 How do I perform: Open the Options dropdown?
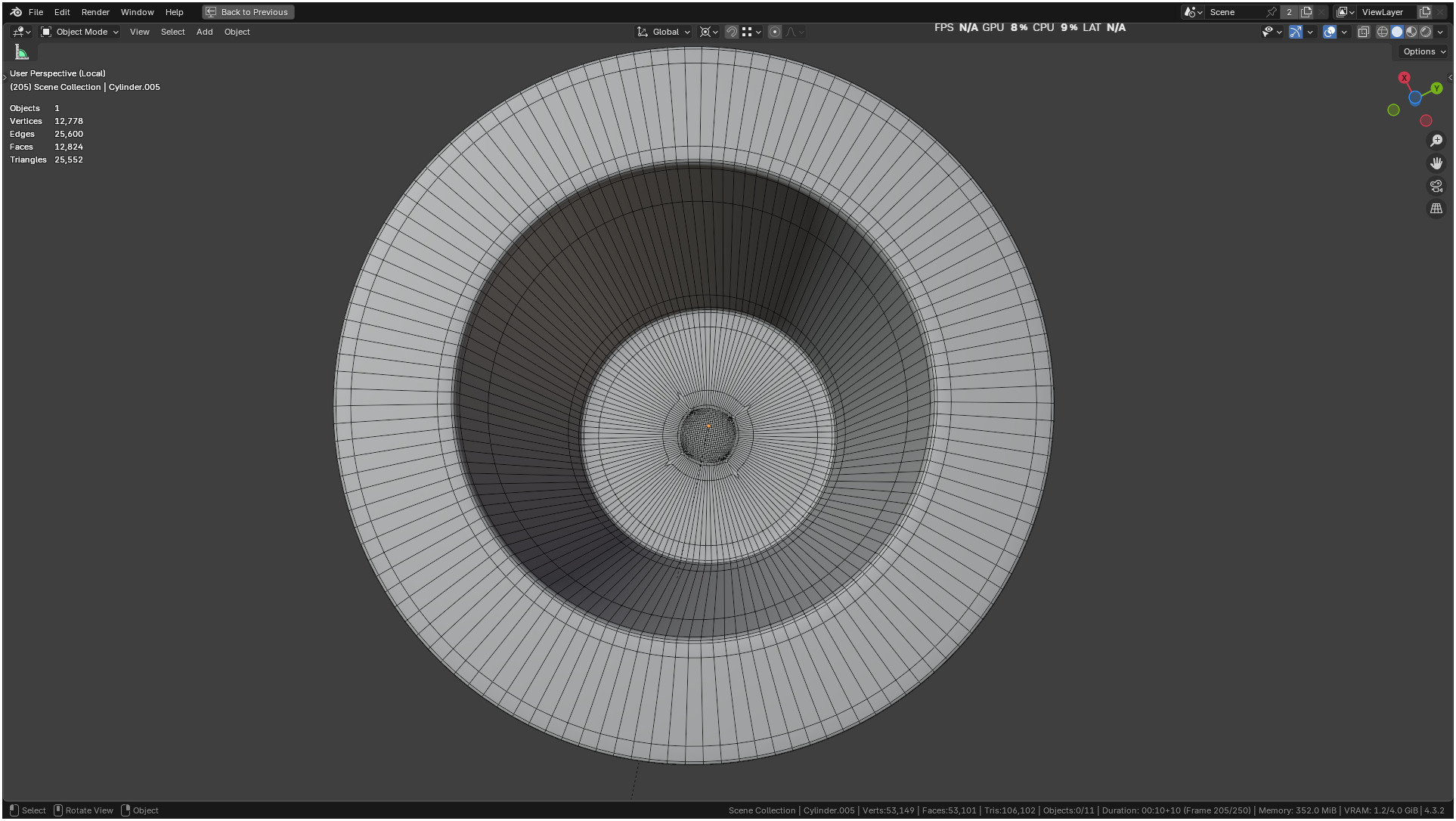click(x=1424, y=51)
